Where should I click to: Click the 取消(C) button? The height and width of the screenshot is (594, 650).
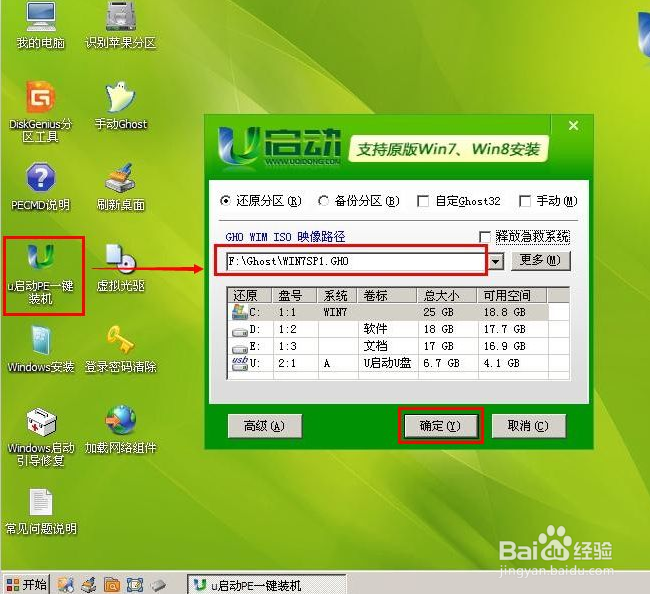coord(528,426)
